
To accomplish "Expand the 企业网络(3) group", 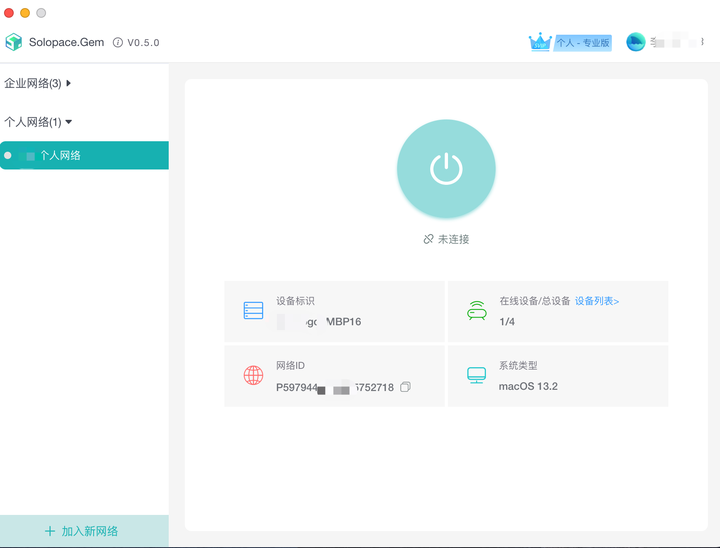I will tap(37, 83).
